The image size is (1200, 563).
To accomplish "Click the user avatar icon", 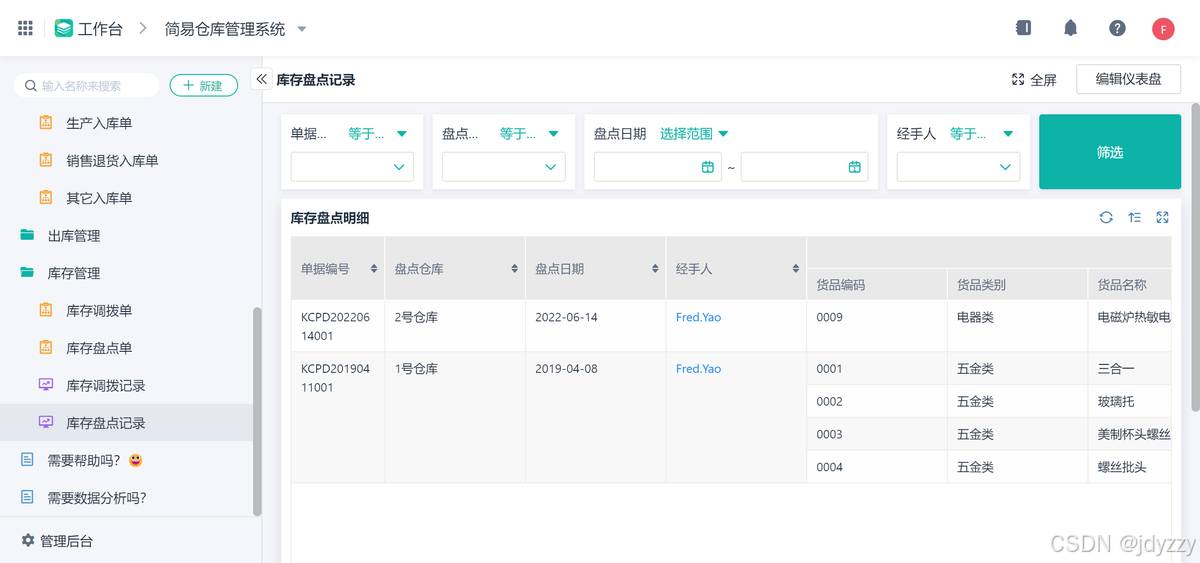I will pos(1162,28).
